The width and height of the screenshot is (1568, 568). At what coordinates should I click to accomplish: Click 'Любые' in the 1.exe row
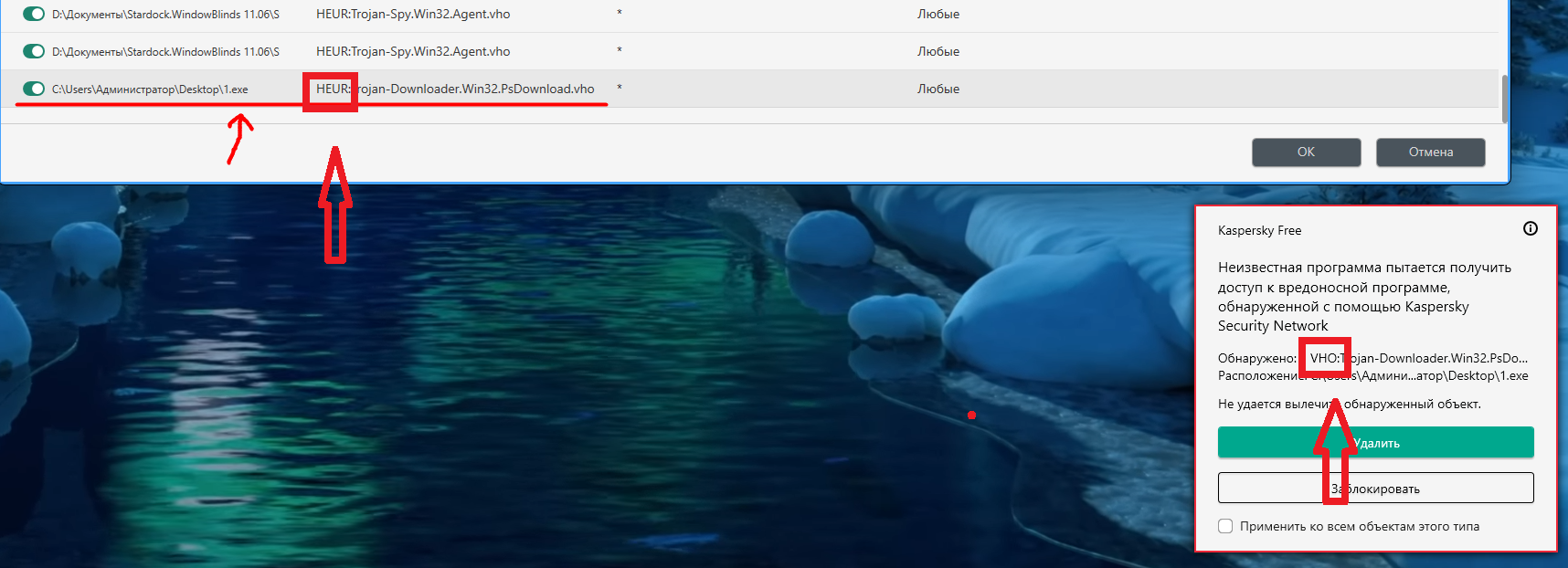coord(938,89)
